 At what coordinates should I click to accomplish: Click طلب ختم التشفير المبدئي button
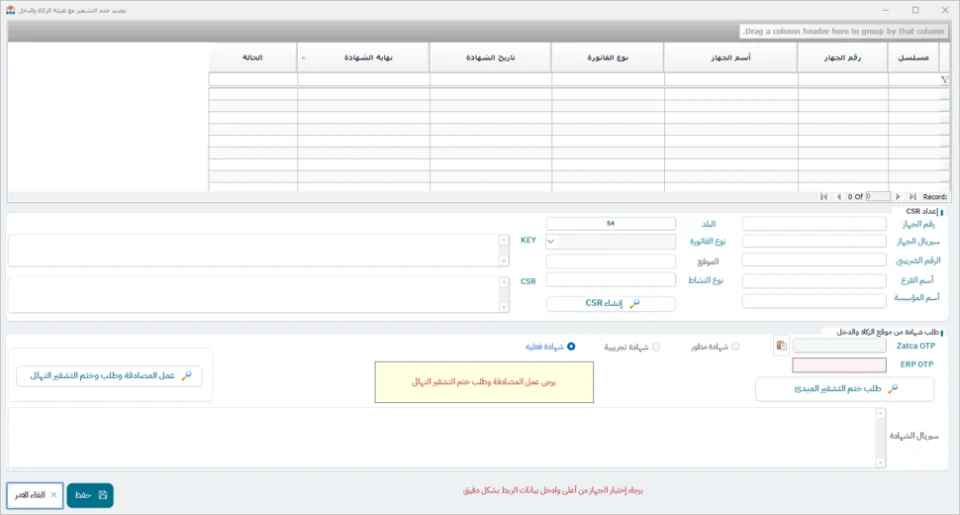[845, 389]
